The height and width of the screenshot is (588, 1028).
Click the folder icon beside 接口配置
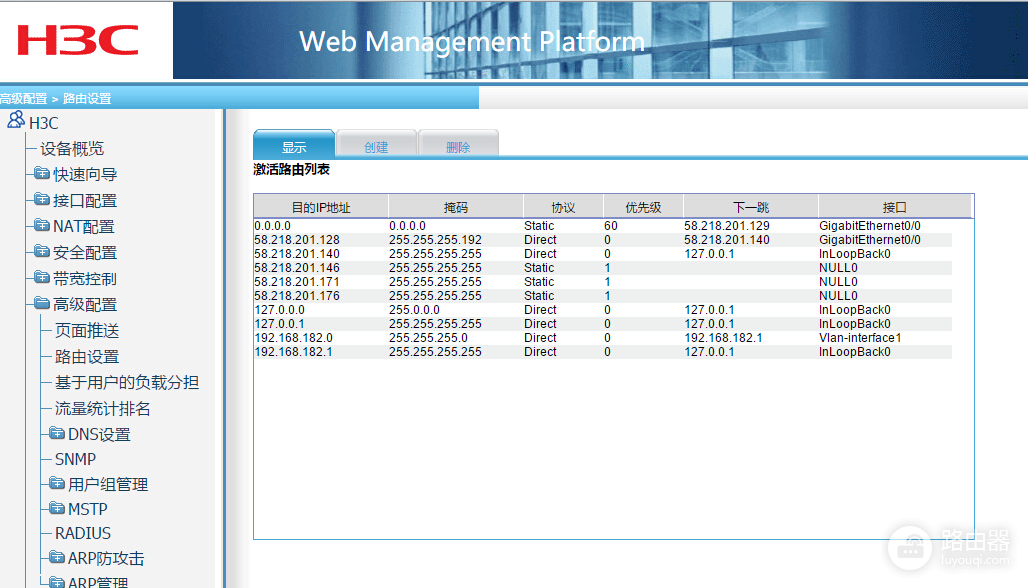pos(42,200)
